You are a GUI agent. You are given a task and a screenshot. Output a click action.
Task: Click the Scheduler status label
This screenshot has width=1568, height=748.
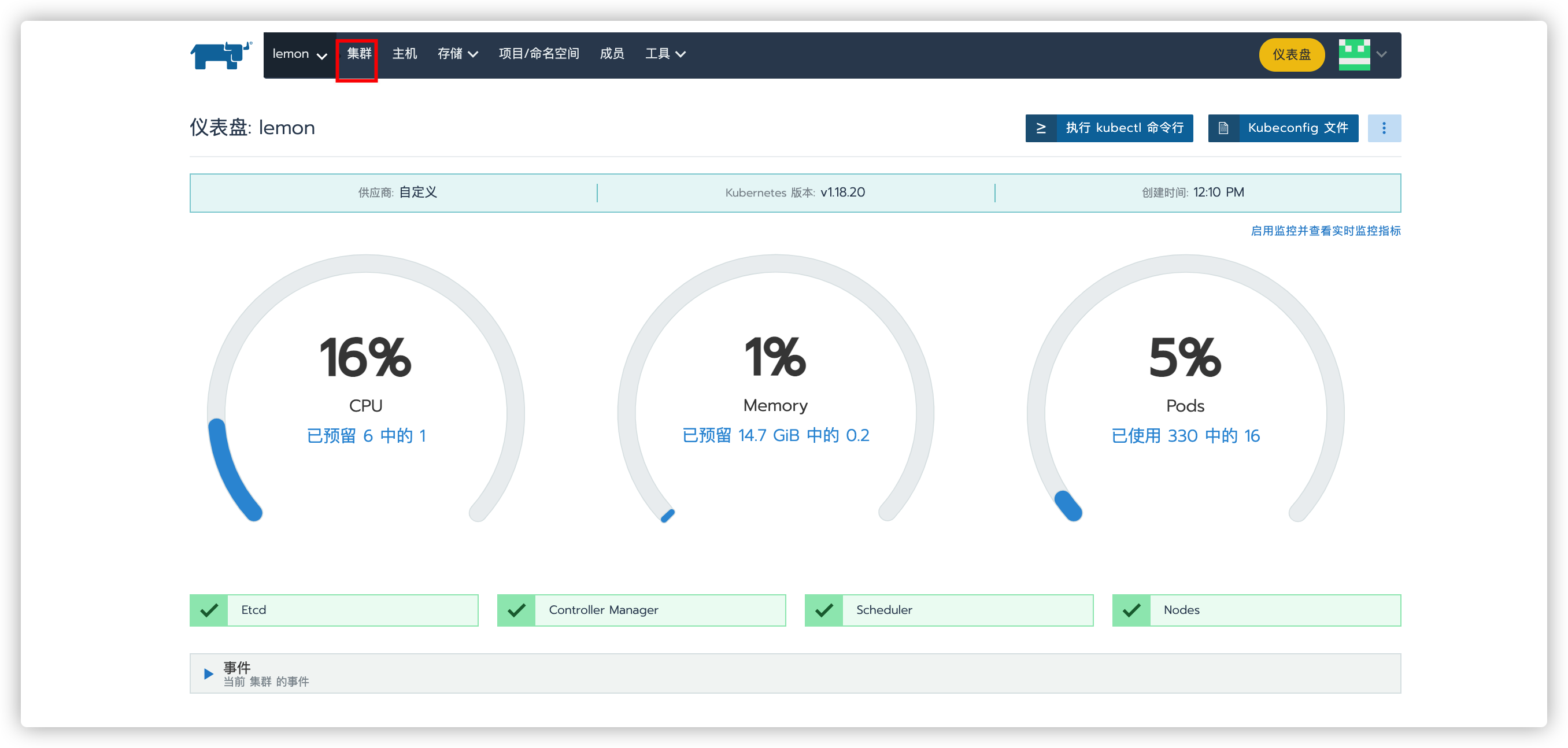pos(884,610)
